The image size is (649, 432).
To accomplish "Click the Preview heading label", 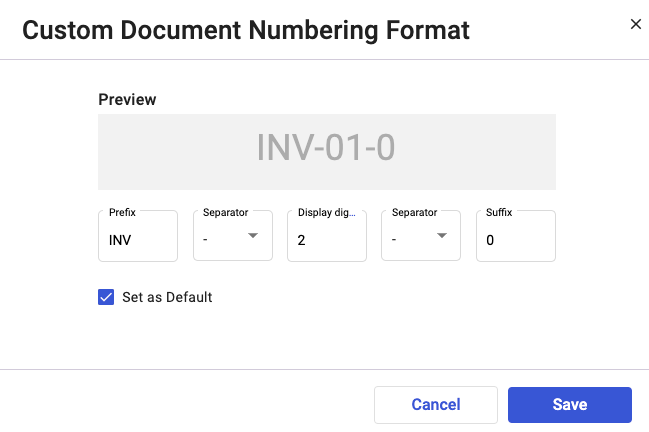I will (x=127, y=100).
